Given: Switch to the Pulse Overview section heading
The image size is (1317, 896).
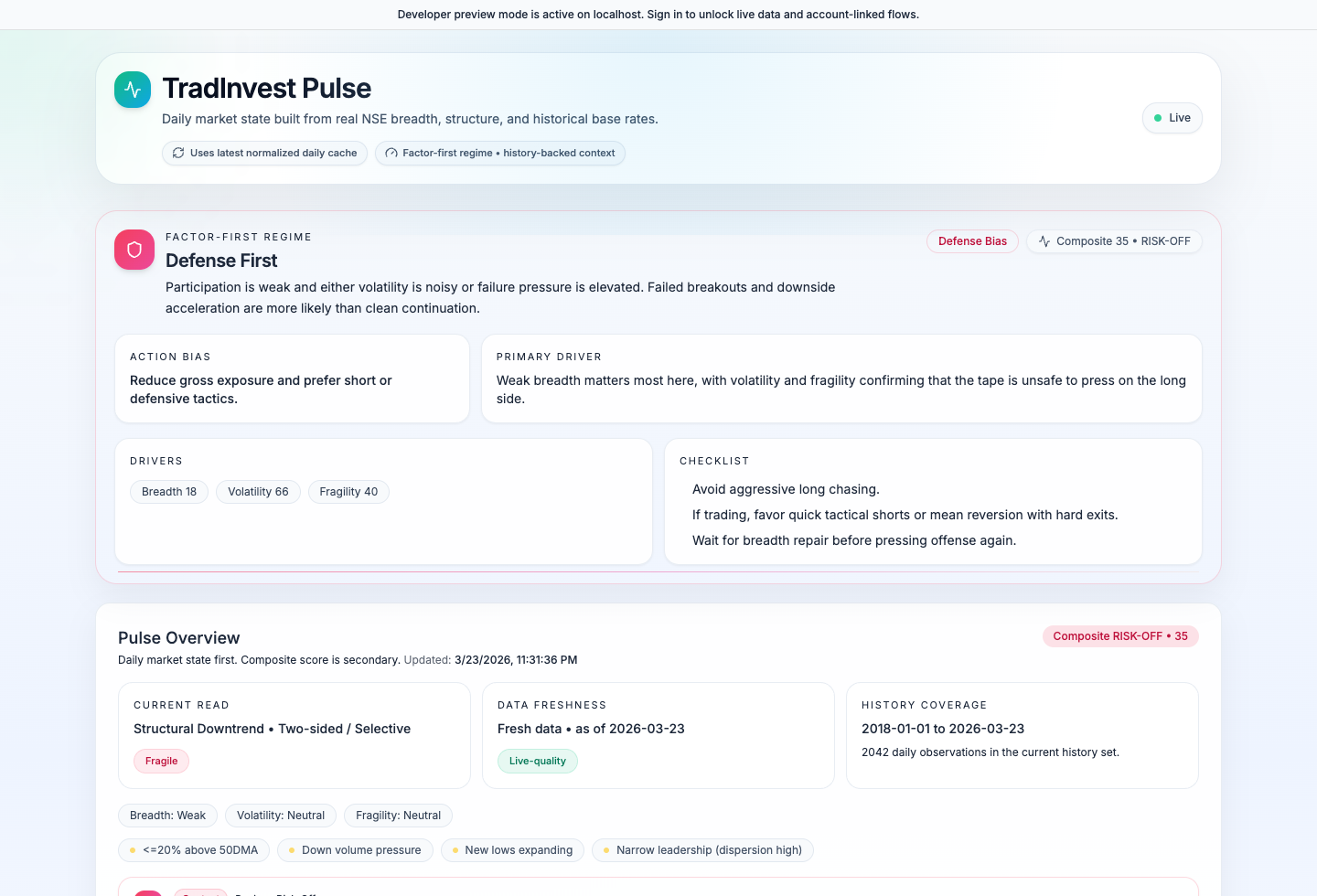Looking at the screenshot, I should 178,637.
